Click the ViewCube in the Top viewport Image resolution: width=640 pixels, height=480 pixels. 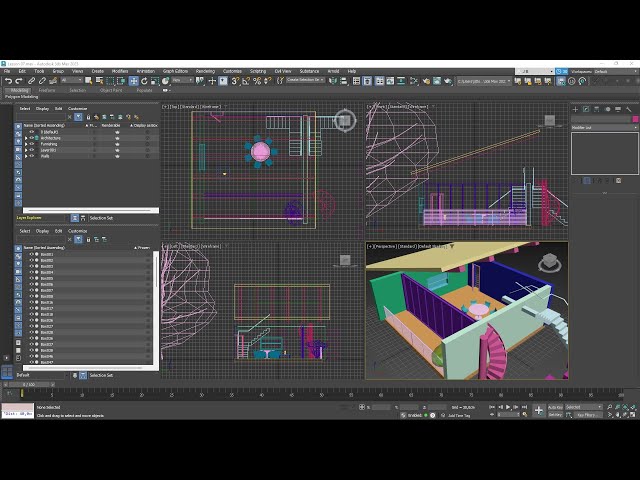[x=345, y=120]
